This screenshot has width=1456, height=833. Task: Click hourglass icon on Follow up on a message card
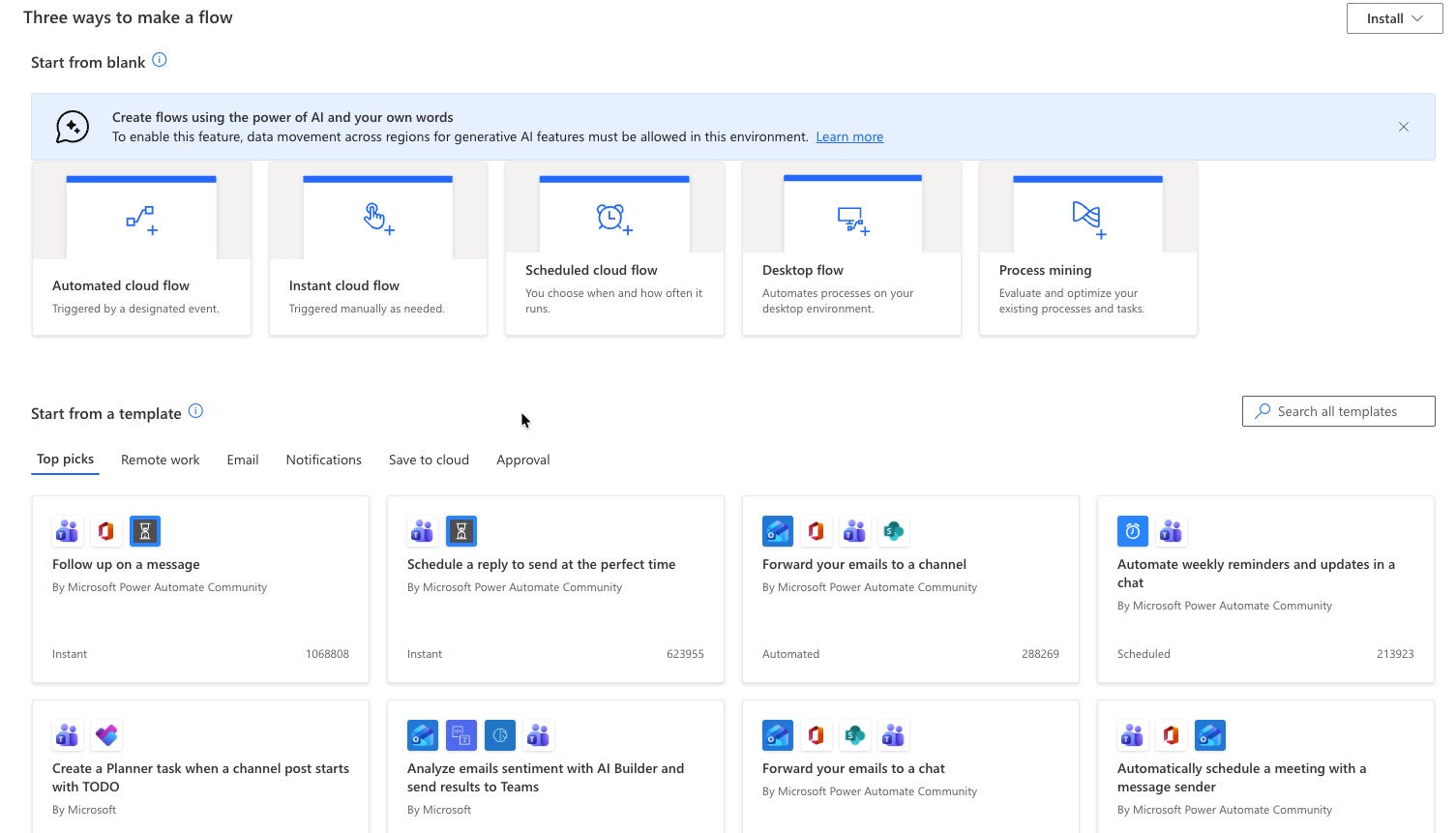(x=145, y=531)
